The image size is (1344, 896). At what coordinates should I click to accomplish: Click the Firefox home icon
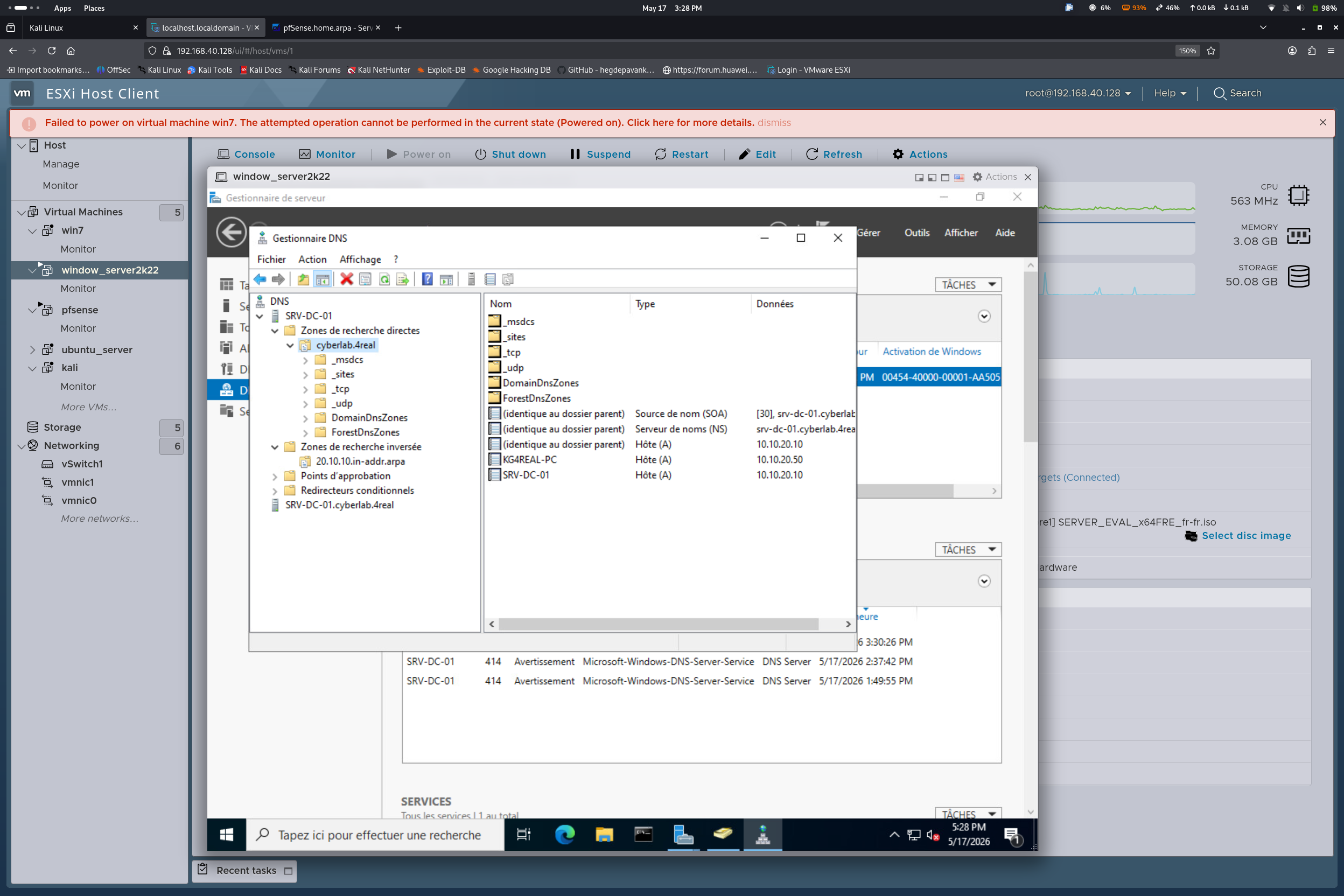click(71, 51)
